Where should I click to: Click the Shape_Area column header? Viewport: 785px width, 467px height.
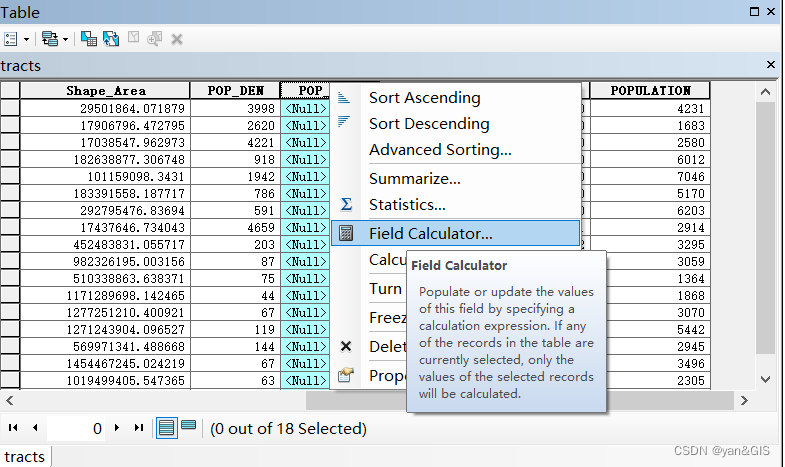[104, 90]
